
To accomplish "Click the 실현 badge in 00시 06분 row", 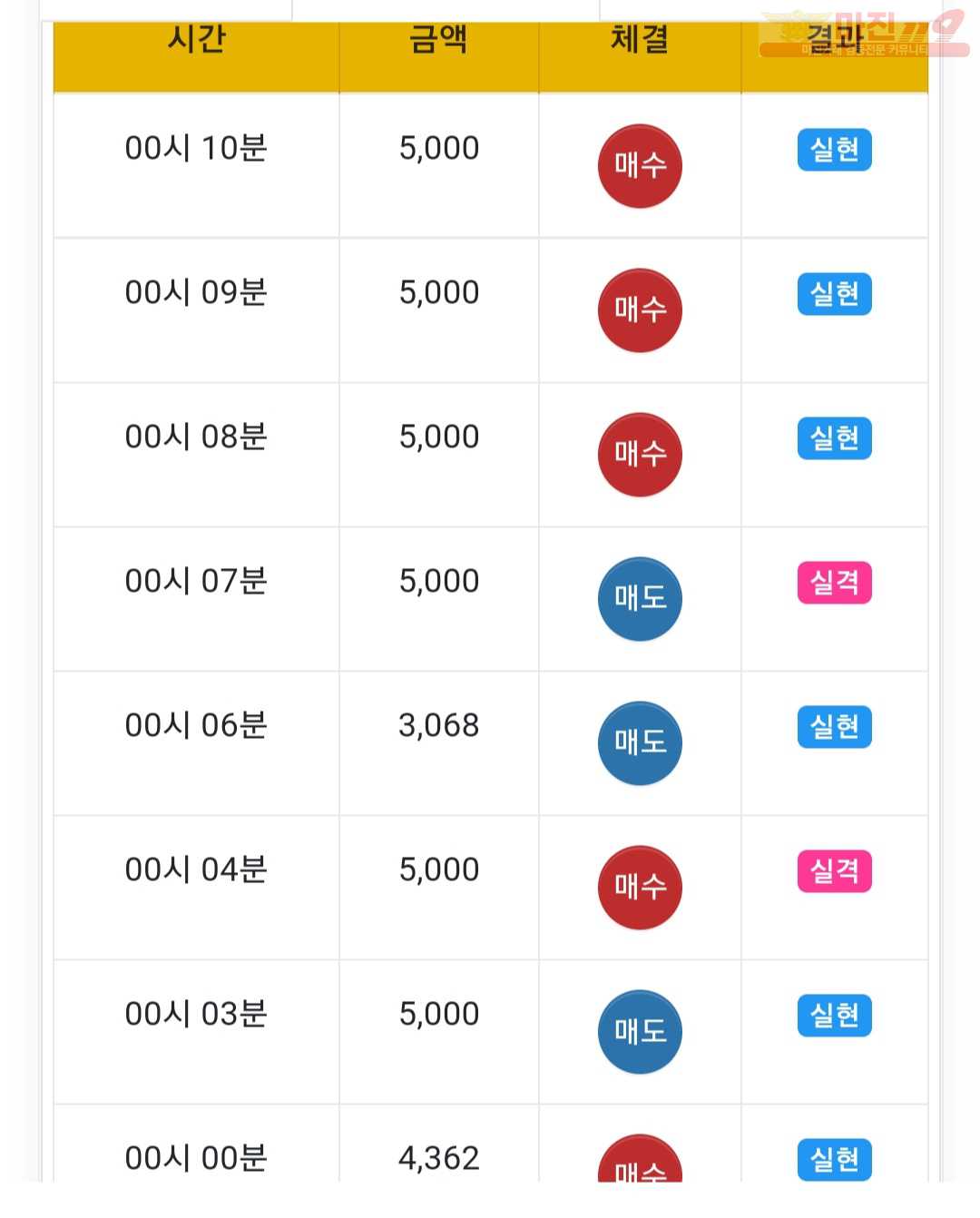I will coord(835,727).
